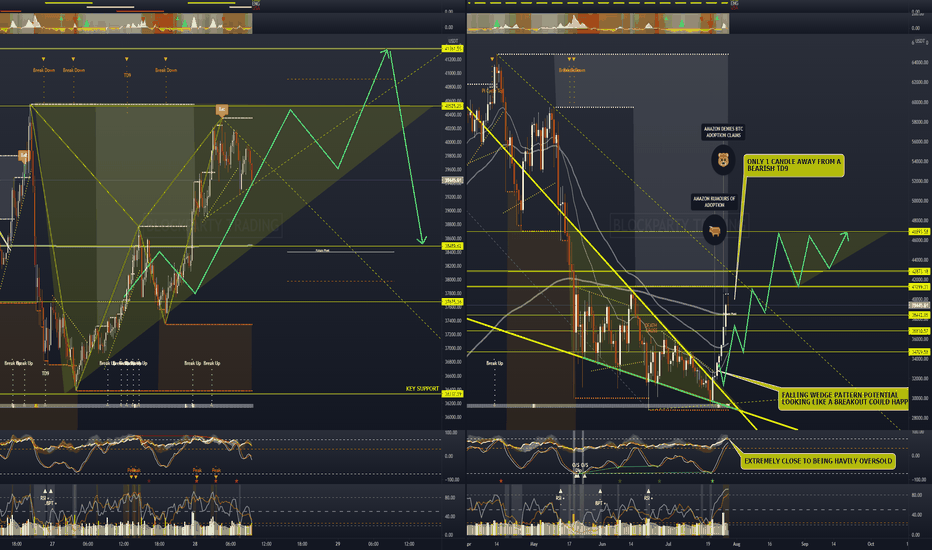The height and width of the screenshot is (550, 932).
Task: Click the volume heatmap strip atop left chart
Action: [x=126, y=24]
